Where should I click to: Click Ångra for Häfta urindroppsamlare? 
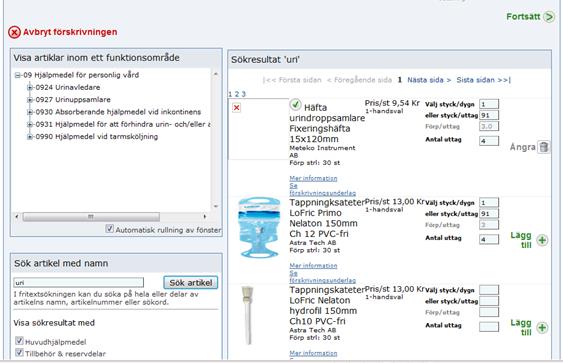pyautogui.click(x=523, y=147)
